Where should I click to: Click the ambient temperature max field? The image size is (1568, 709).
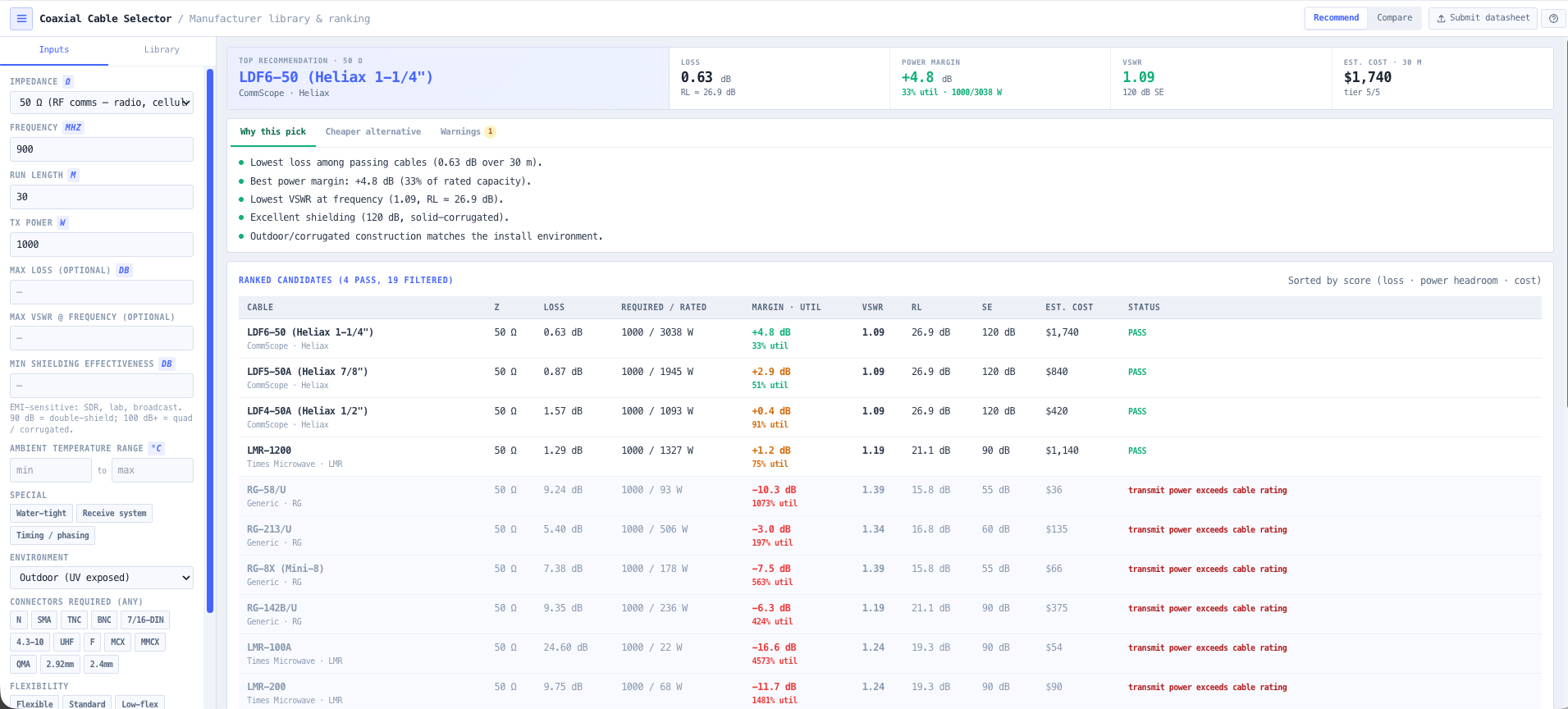153,470
